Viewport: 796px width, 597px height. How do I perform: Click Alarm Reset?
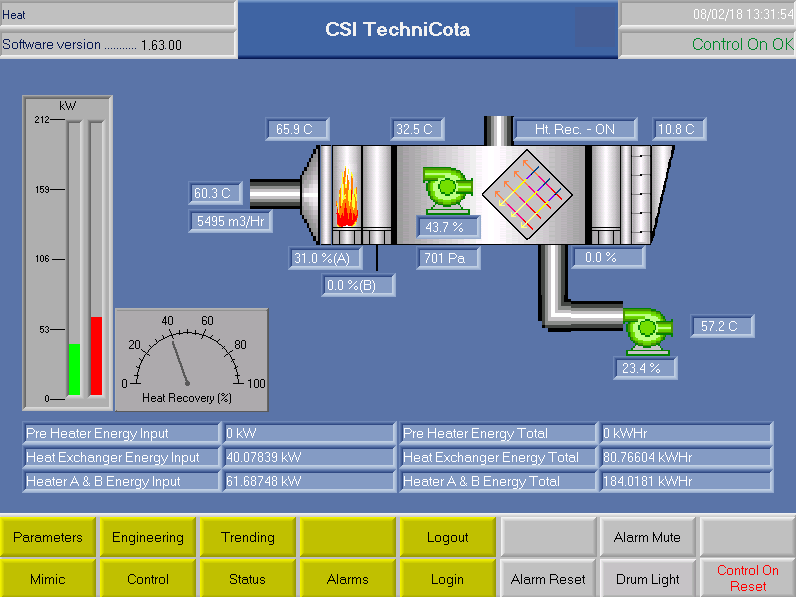click(548, 579)
